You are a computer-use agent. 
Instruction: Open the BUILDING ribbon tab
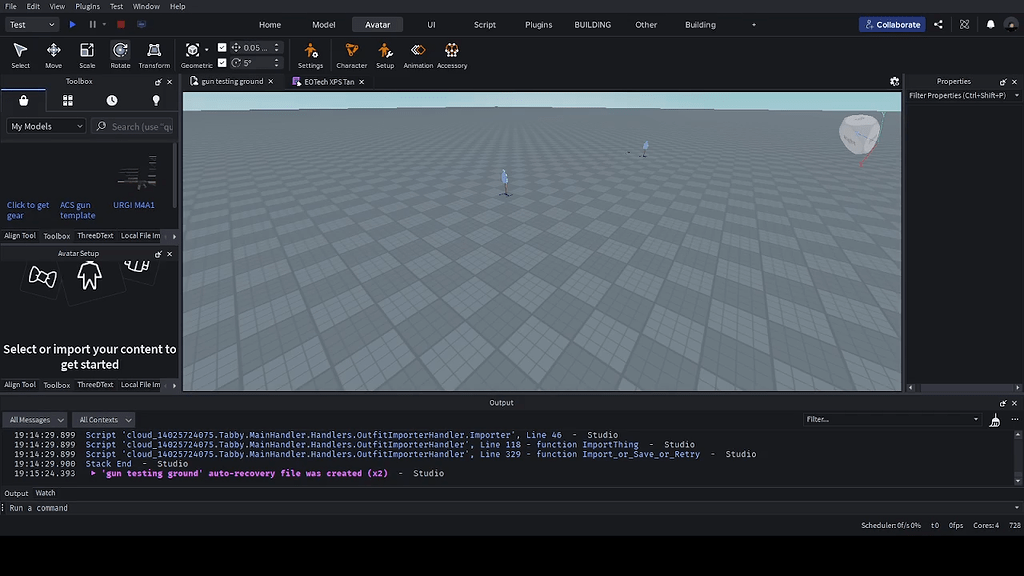click(x=592, y=25)
